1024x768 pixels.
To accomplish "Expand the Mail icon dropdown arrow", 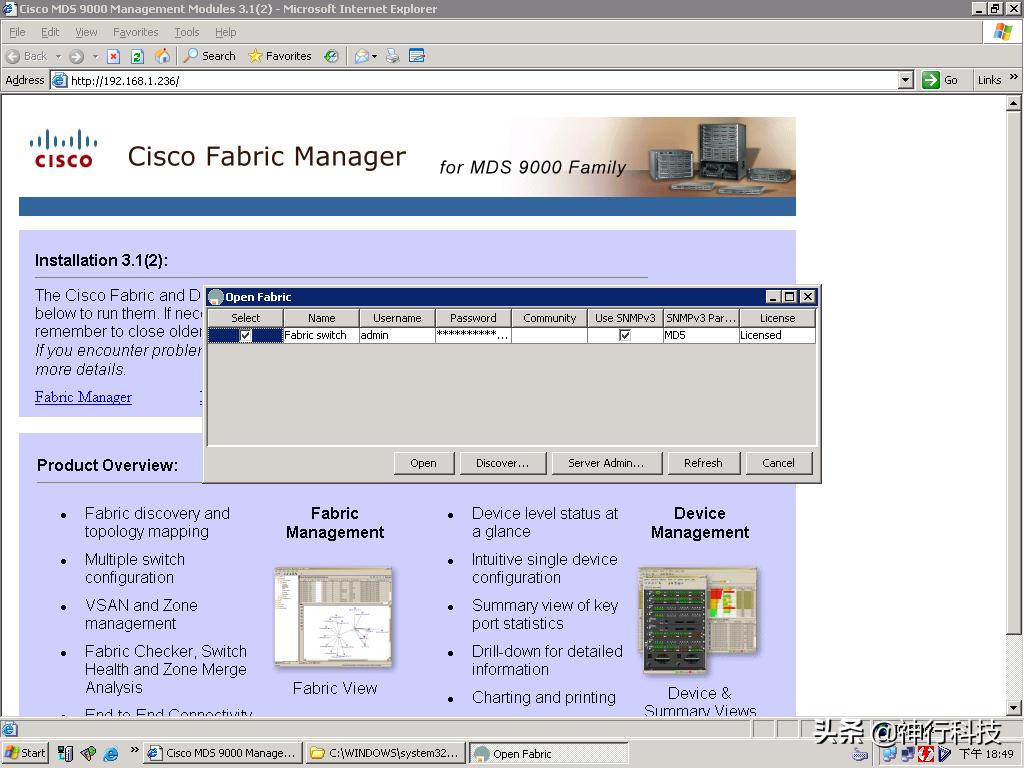I will click(374, 56).
